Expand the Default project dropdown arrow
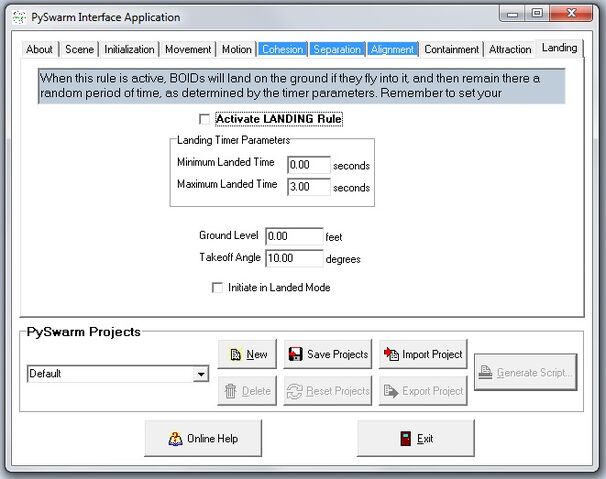 tap(201, 374)
